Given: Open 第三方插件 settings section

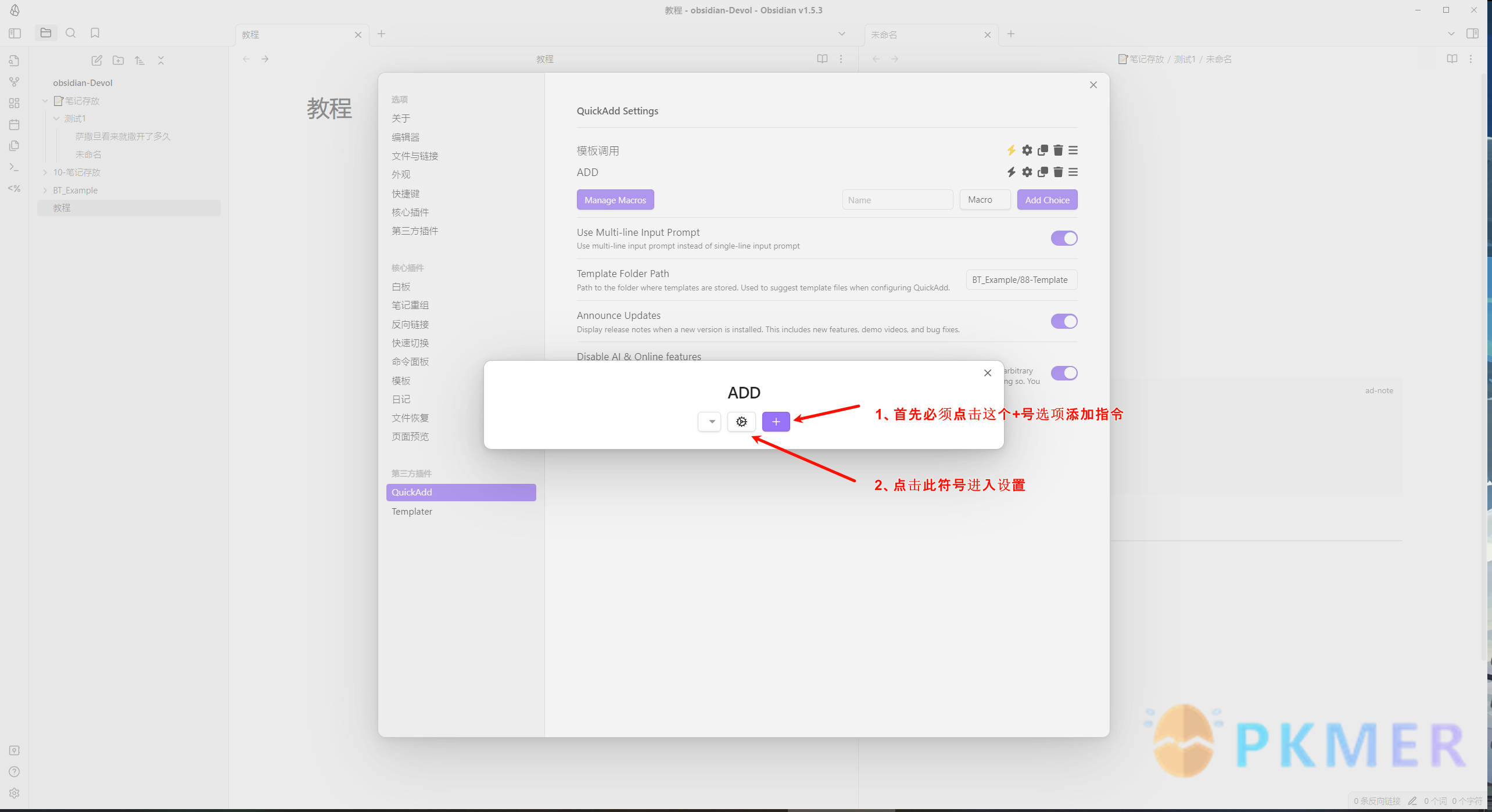Looking at the screenshot, I should tap(415, 231).
